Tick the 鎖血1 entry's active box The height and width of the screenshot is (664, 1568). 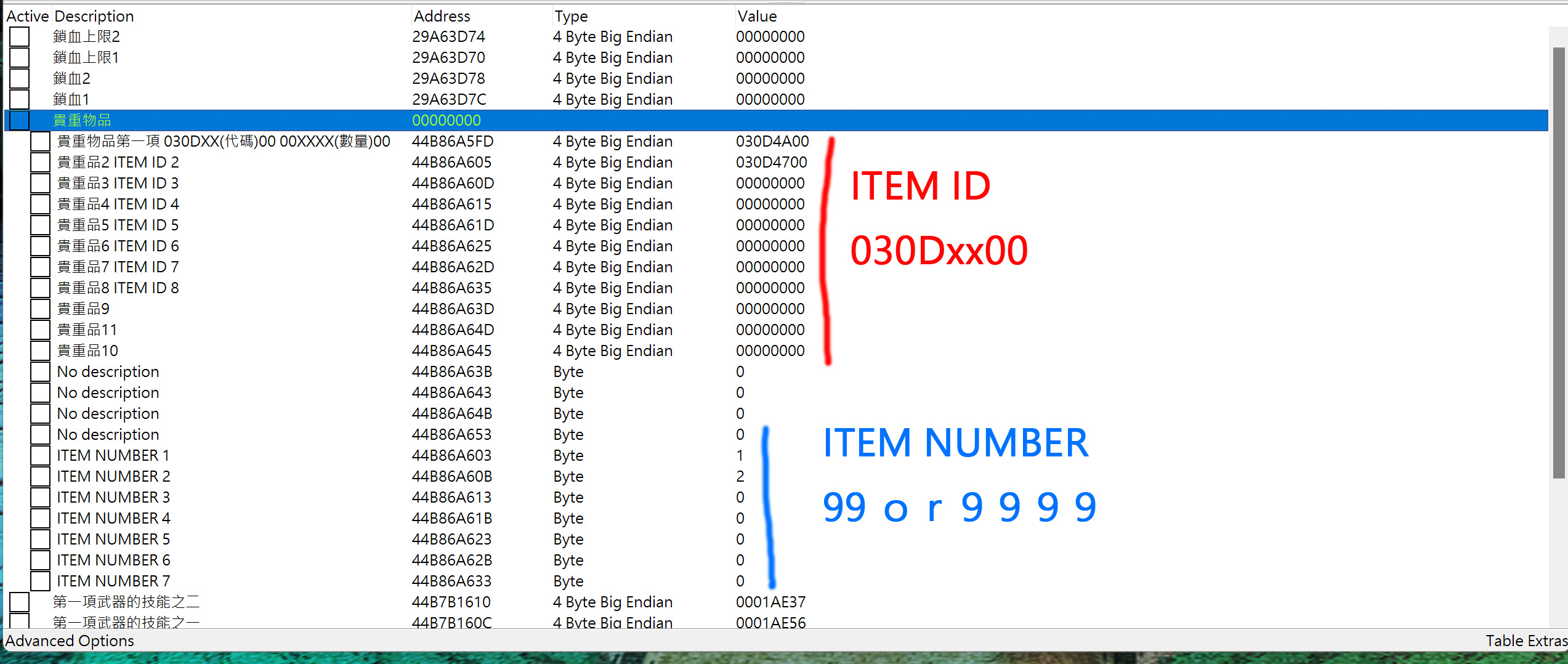pos(19,100)
